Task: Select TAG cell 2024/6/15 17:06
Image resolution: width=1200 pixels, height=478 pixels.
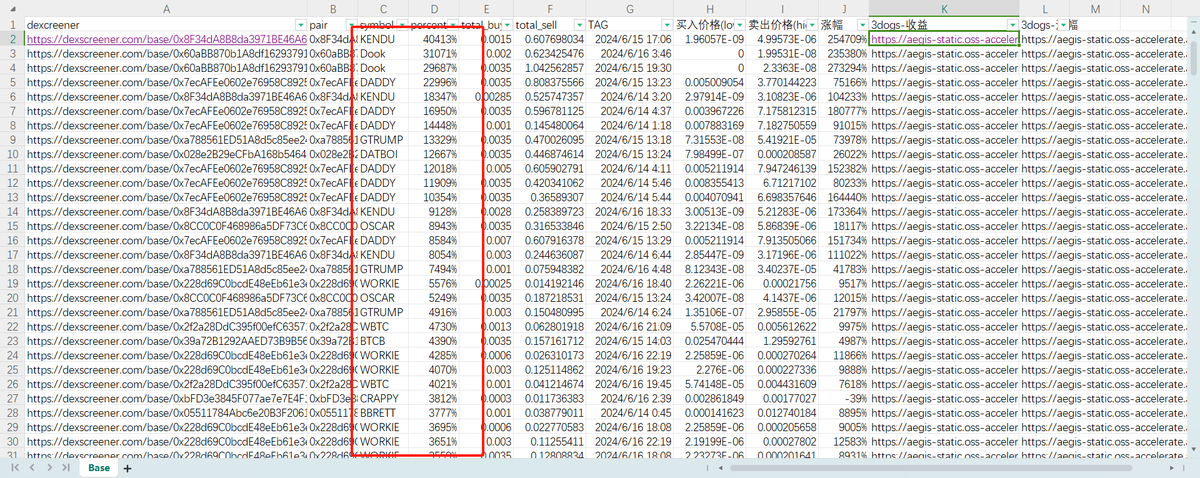Action: point(630,39)
